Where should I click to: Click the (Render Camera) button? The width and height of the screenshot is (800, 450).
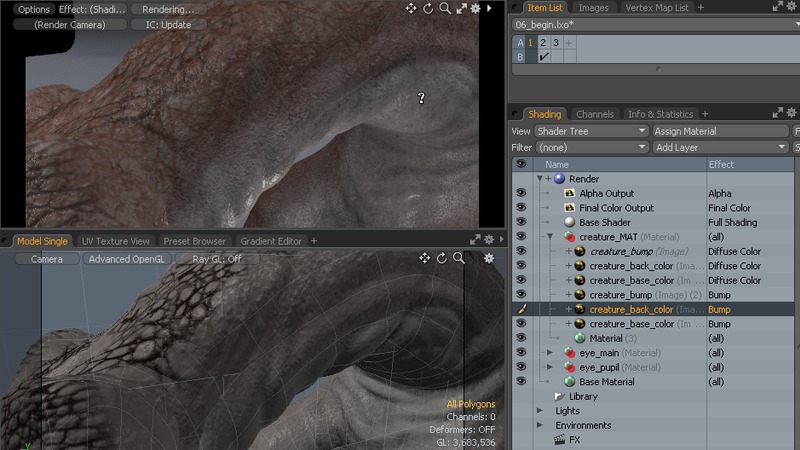[x=70, y=24]
